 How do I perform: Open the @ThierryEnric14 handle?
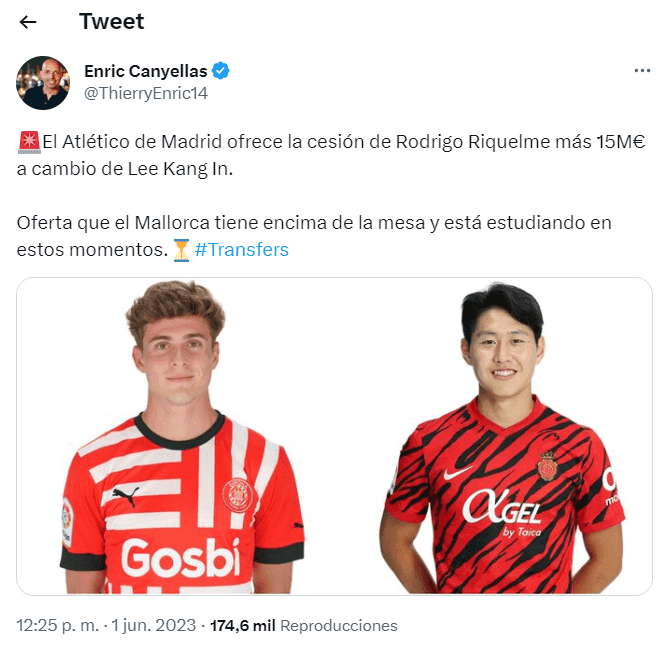(146, 93)
